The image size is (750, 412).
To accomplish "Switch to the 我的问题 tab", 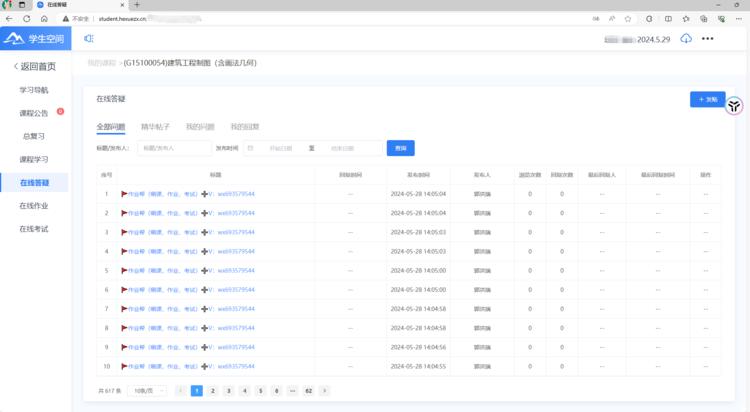I will point(200,127).
